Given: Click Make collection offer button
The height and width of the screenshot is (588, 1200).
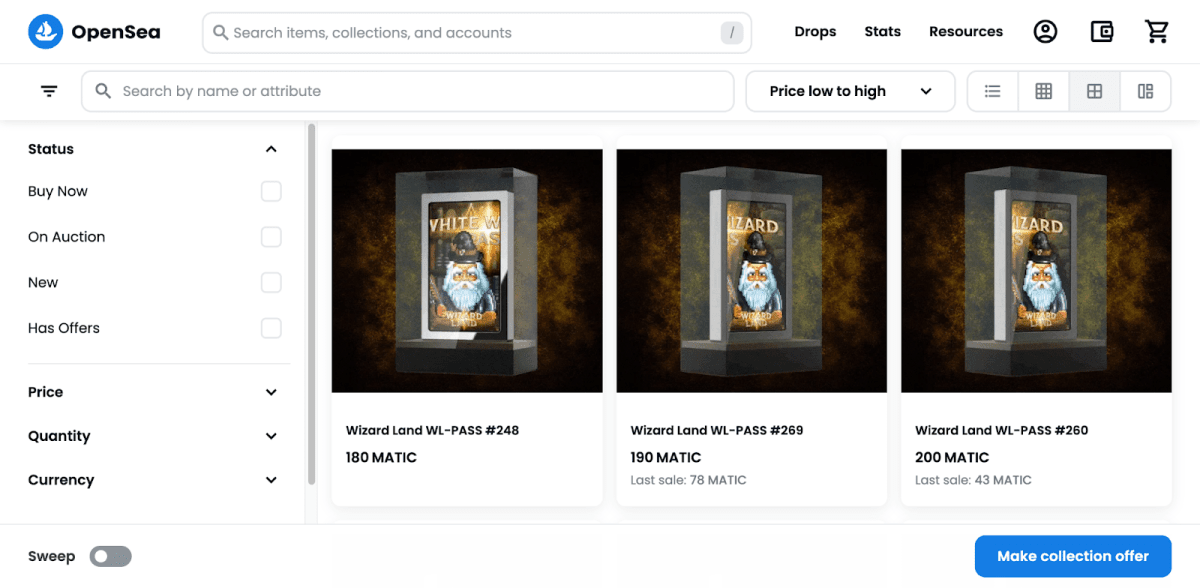Looking at the screenshot, I should click(1072, 556).
